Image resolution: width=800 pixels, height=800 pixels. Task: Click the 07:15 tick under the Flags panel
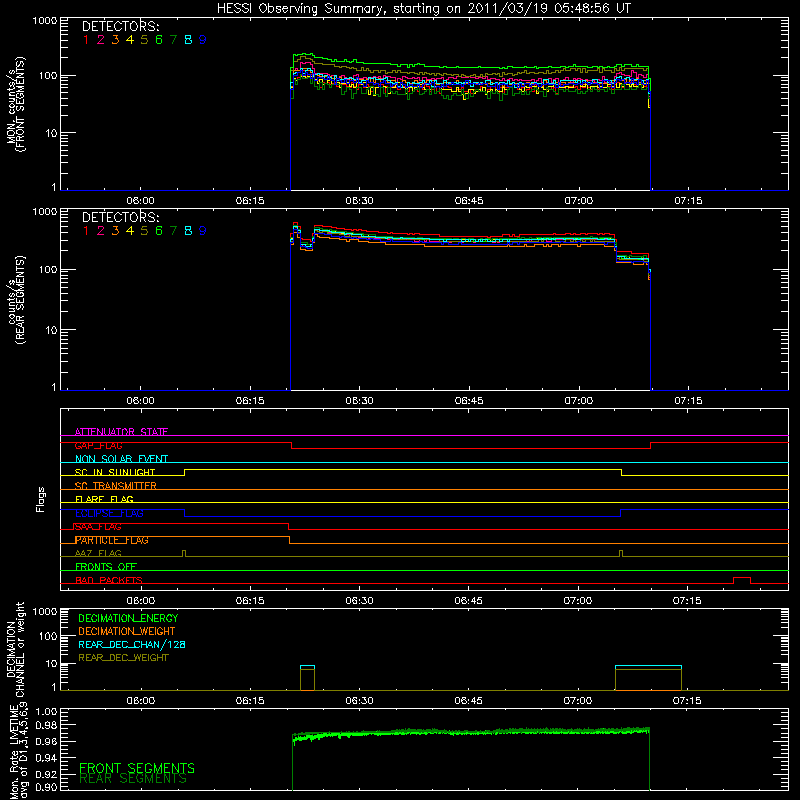[687, 601]
